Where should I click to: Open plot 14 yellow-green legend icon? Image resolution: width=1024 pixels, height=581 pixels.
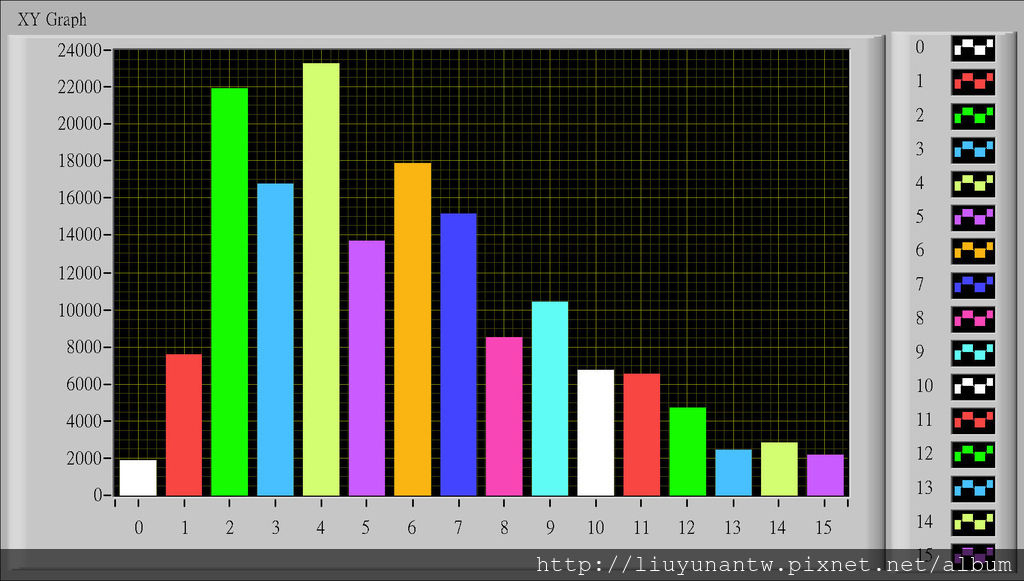(x=973, y=523)
